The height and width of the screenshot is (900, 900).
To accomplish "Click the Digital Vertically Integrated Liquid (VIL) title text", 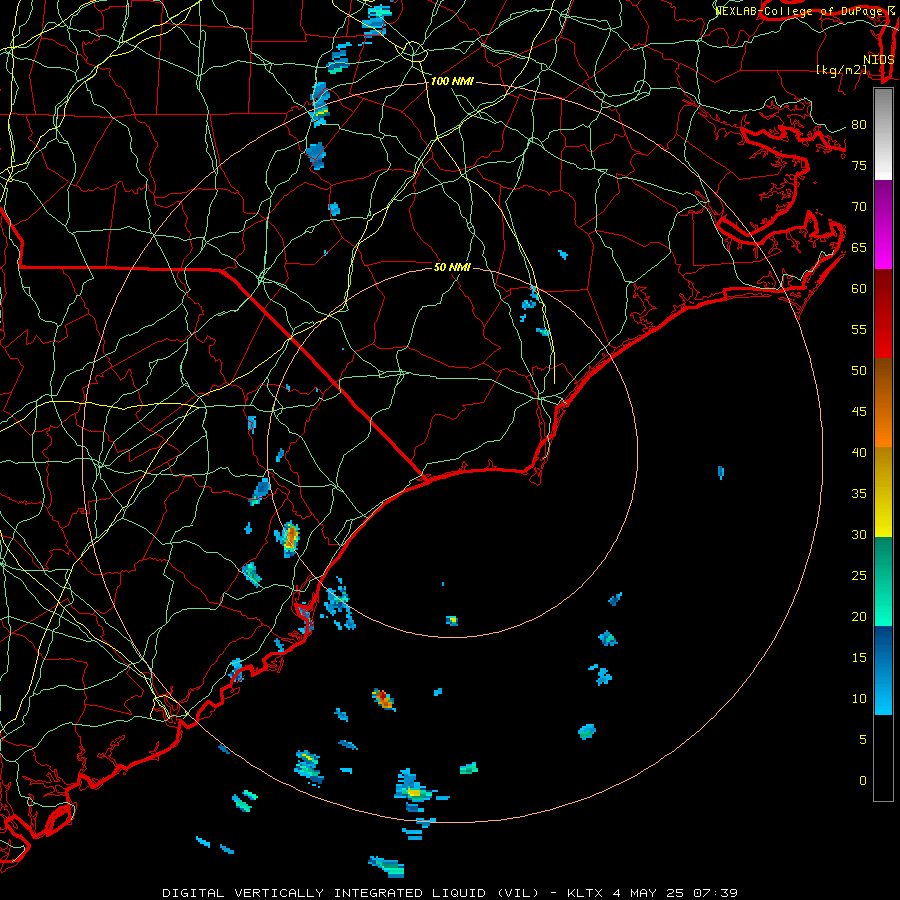I will point(351,893).
